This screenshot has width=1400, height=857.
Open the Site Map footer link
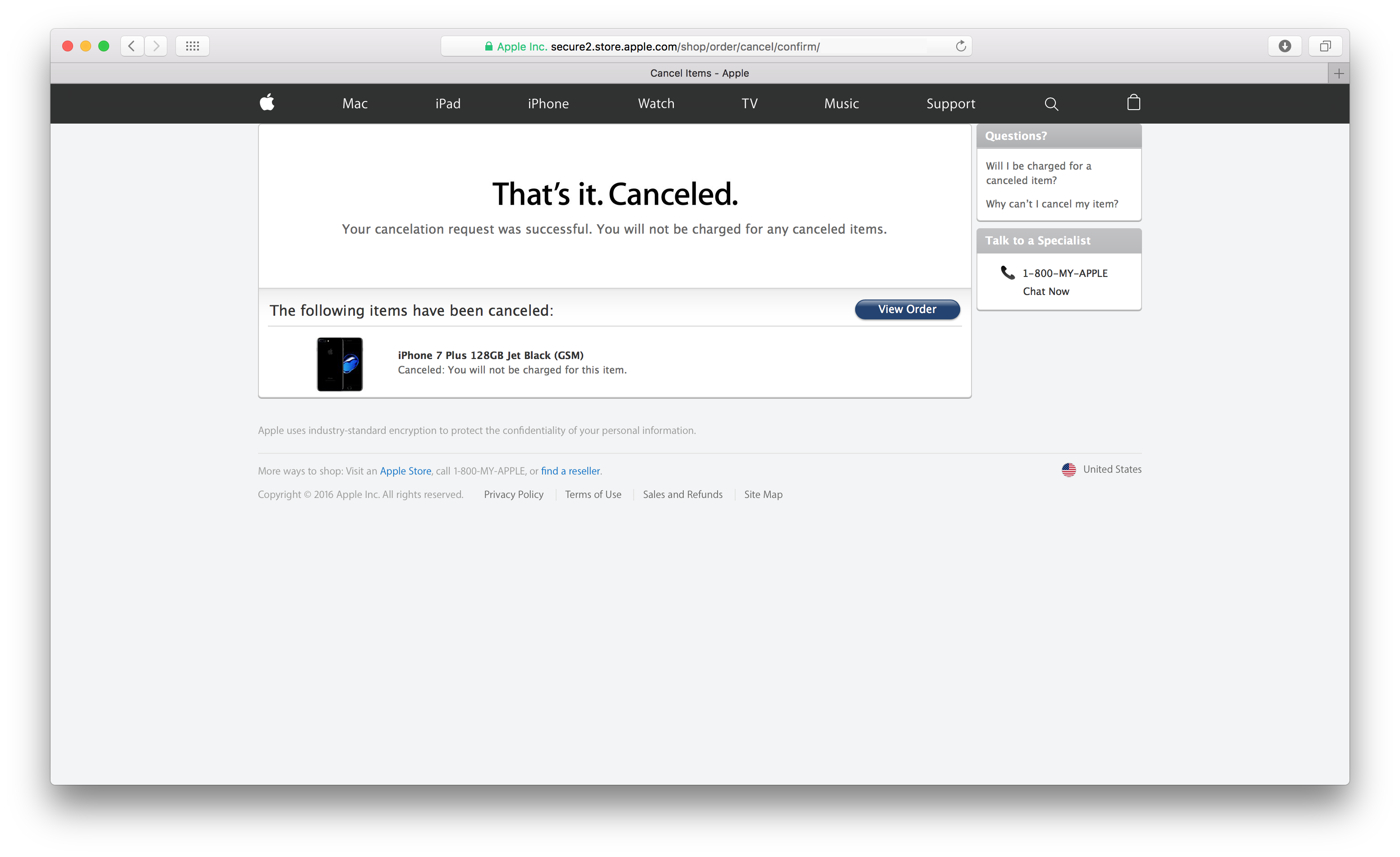[x=763, y=494]
